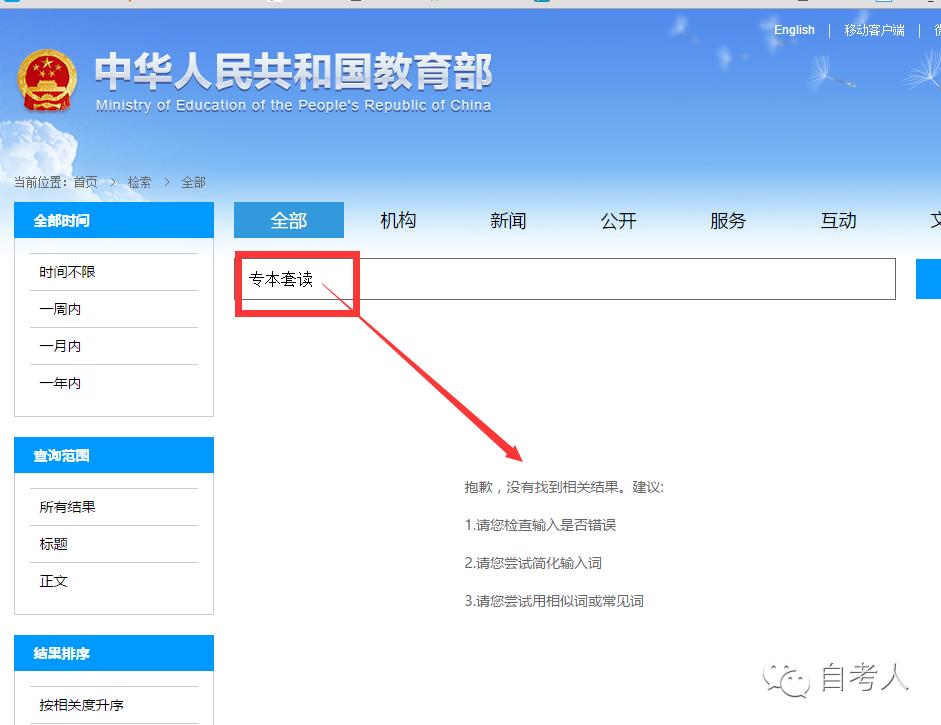Switch to the 公开 tab
The height and width of the screenshot is (725, 941).
click(618, 220)
